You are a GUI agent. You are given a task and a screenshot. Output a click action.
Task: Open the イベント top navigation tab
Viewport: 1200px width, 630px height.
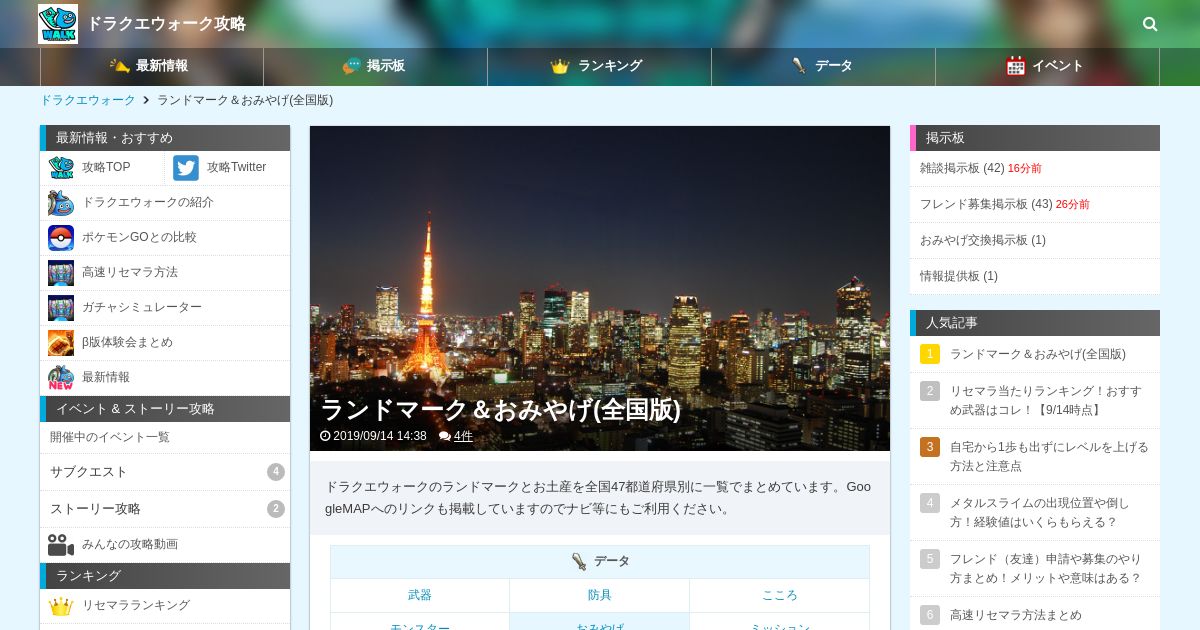click(1048, 66)
